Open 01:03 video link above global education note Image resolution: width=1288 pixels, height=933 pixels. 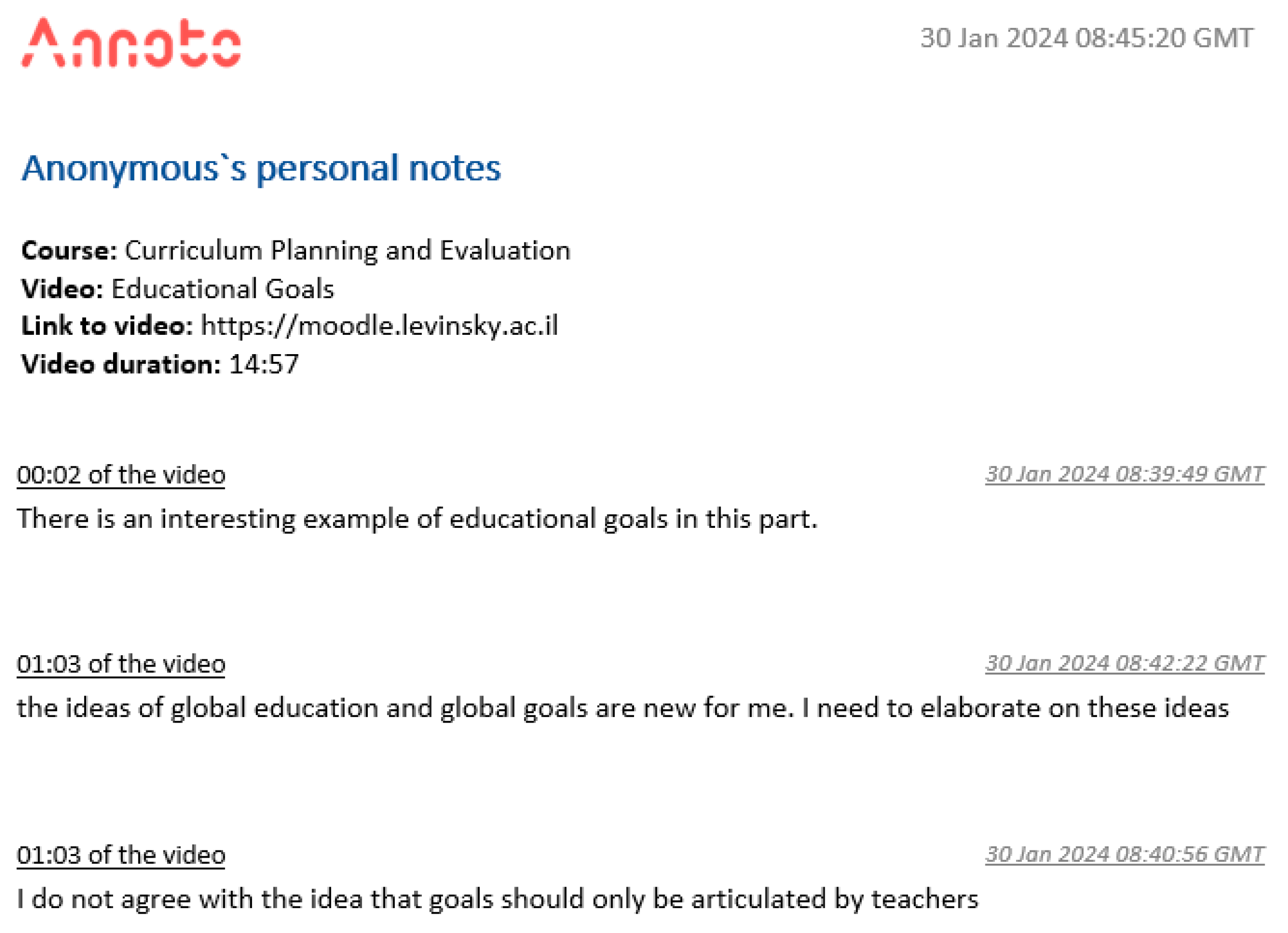[x=121, y=664]
